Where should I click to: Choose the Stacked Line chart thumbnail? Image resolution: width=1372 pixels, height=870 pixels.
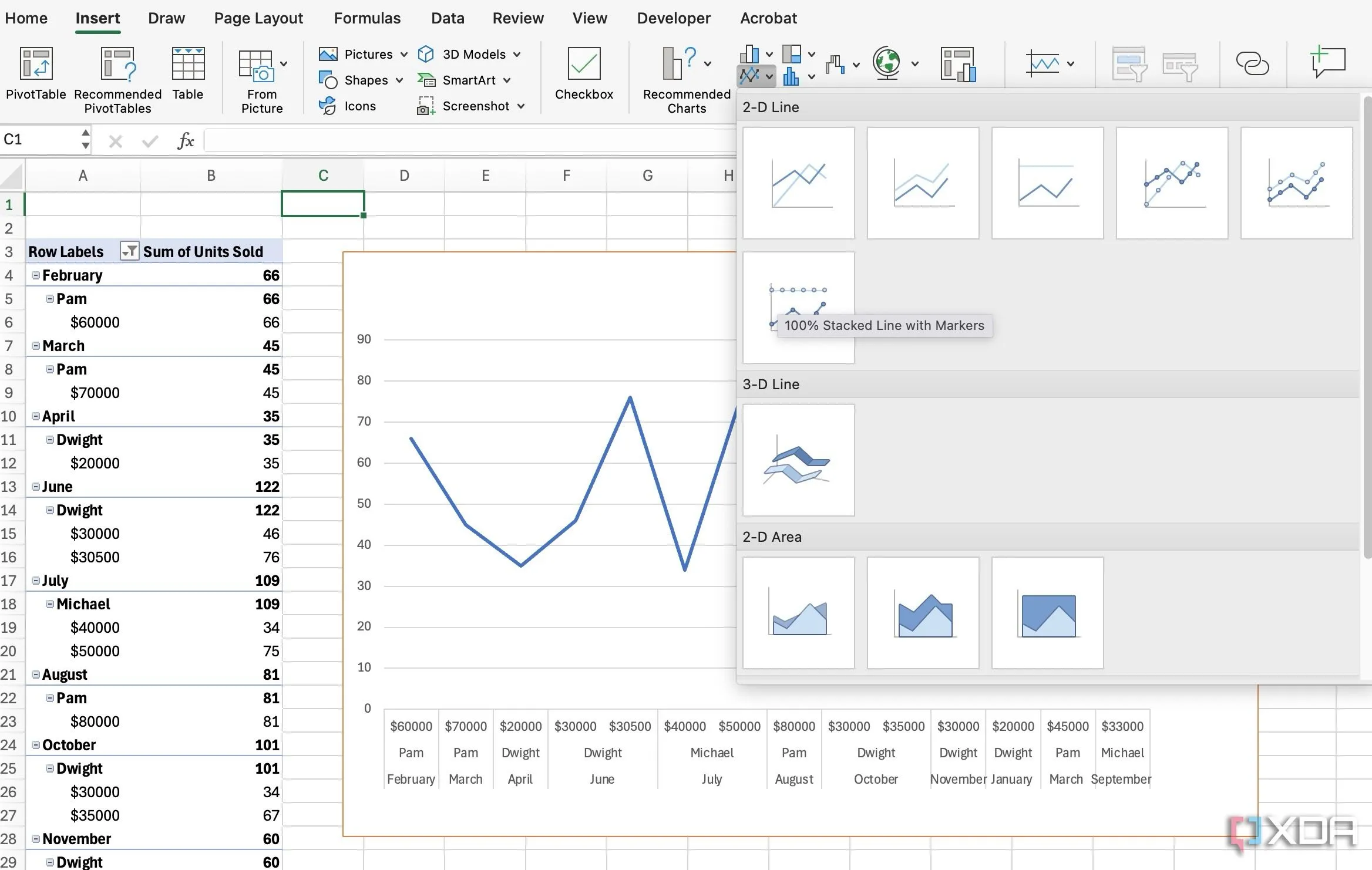(x=923, y=183)
